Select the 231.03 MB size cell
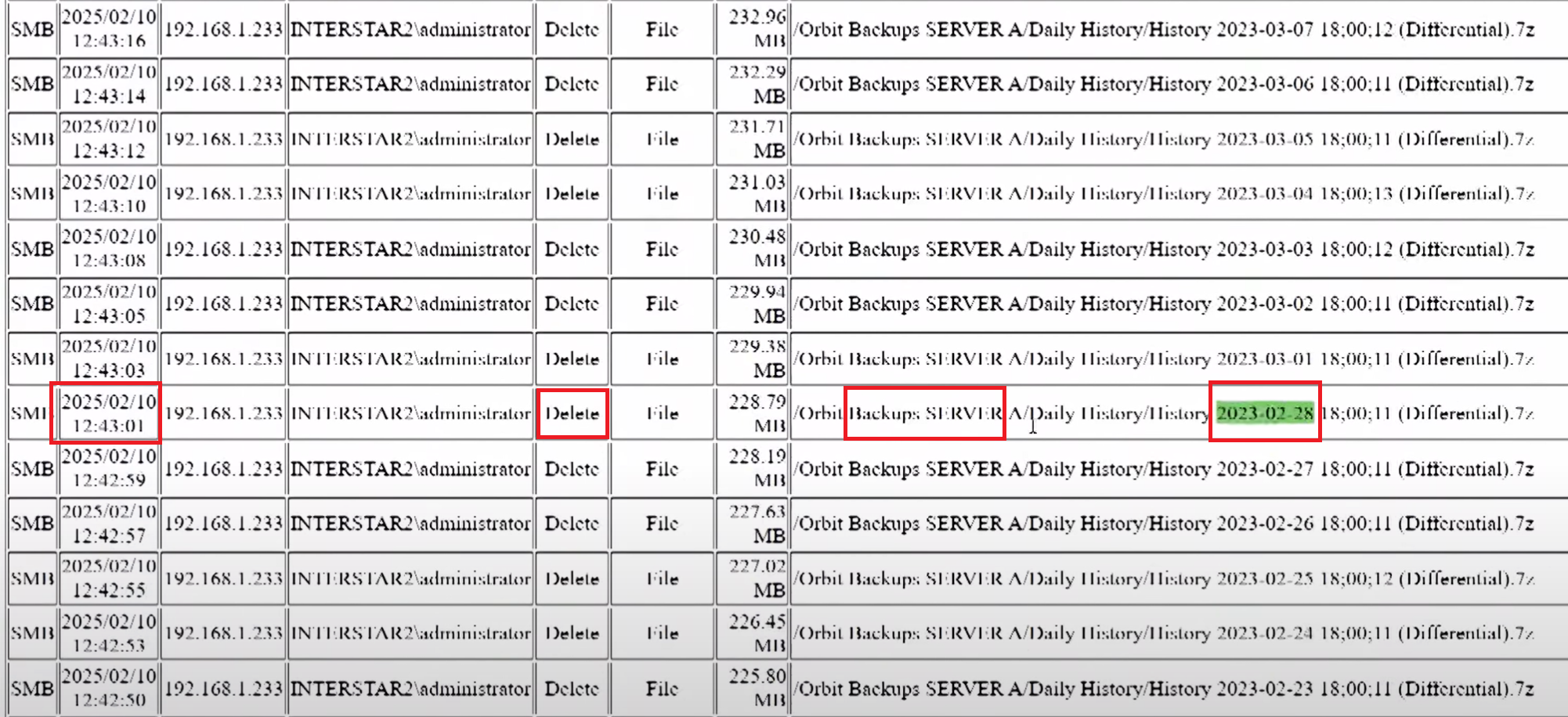Viewport: 1568px width, 717px height. tap(755, 193)
